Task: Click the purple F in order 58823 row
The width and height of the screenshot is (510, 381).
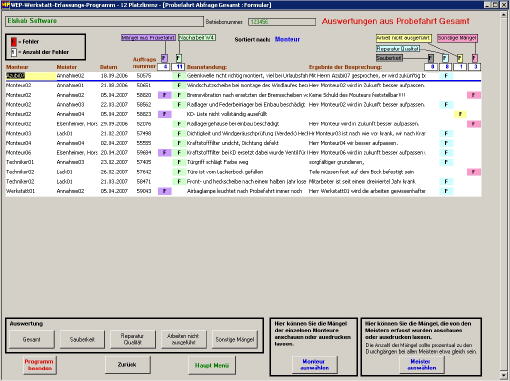Action: [164, 114]
